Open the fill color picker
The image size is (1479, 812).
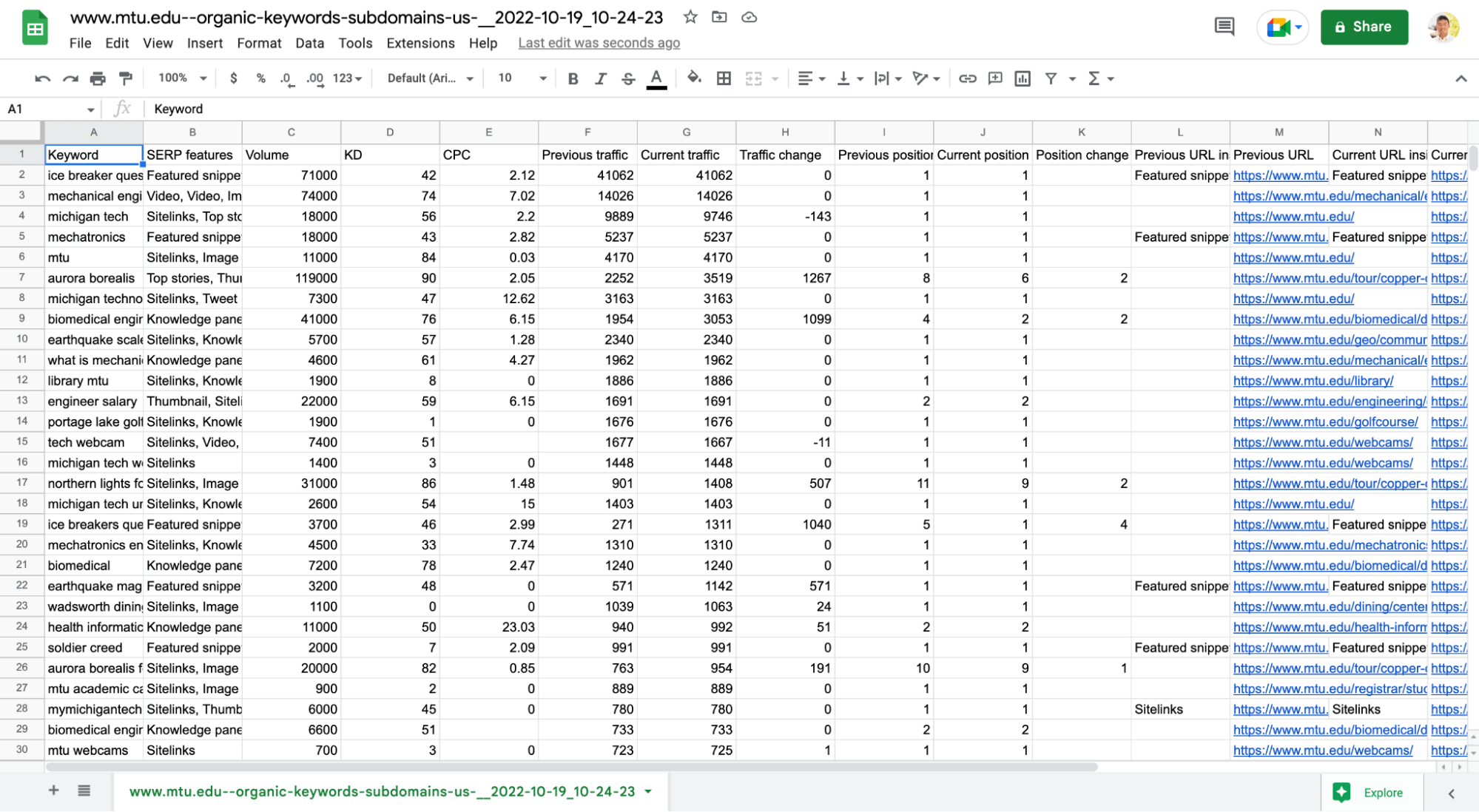tap(693, 78)
